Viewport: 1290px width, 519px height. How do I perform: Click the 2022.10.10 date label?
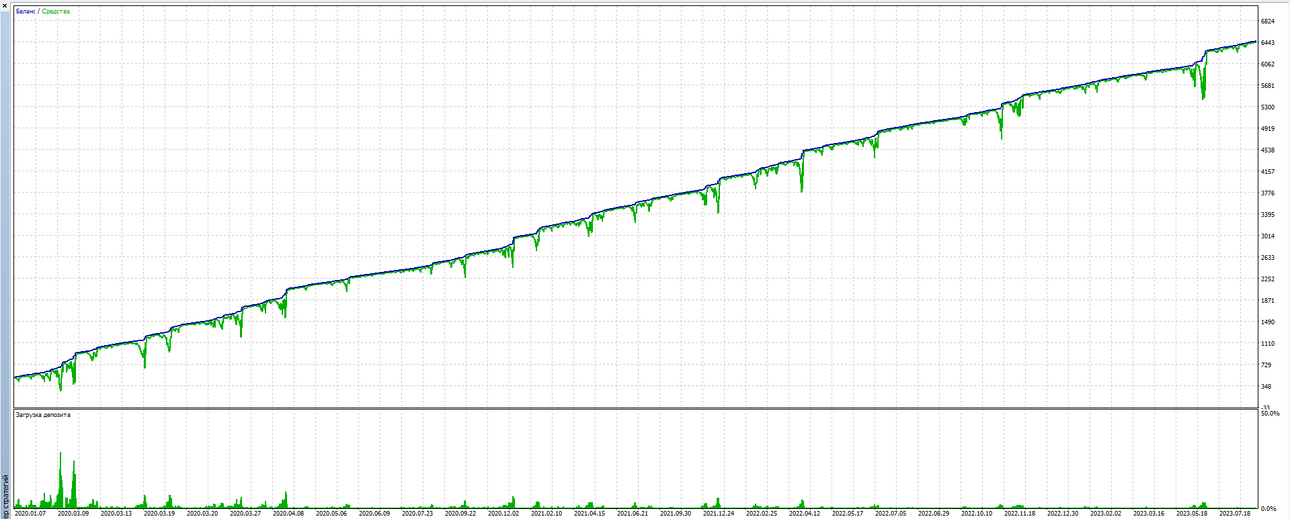pyautogui.click(x=977, y=513)
